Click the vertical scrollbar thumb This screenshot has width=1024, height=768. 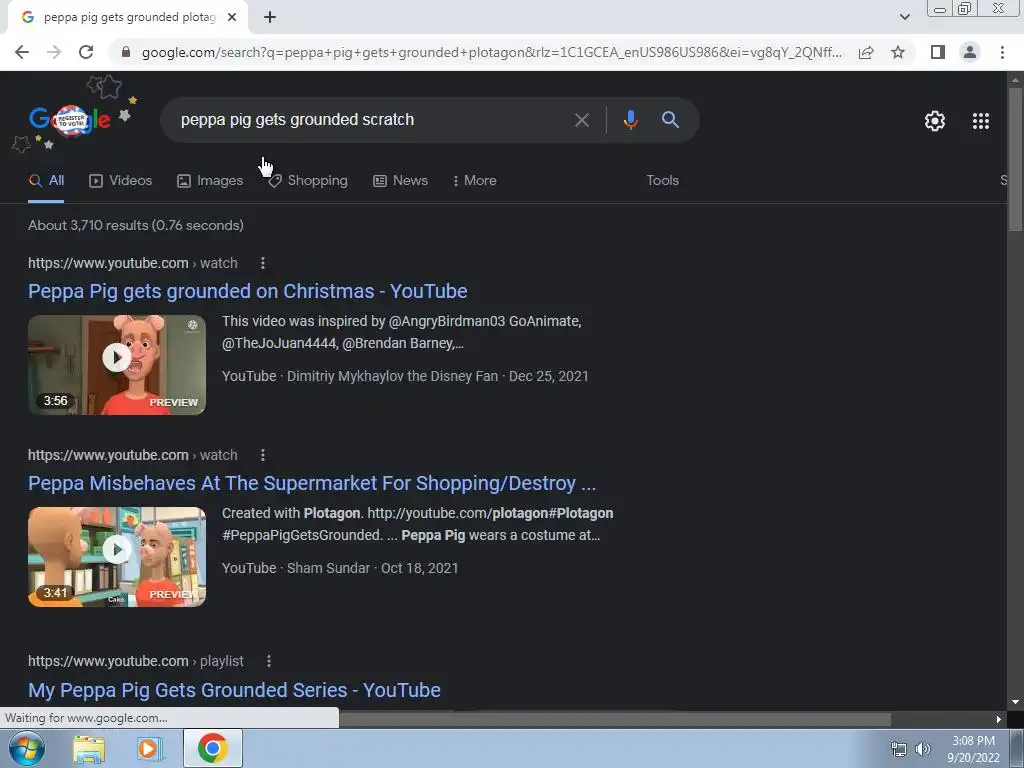tap(1015, 159)
